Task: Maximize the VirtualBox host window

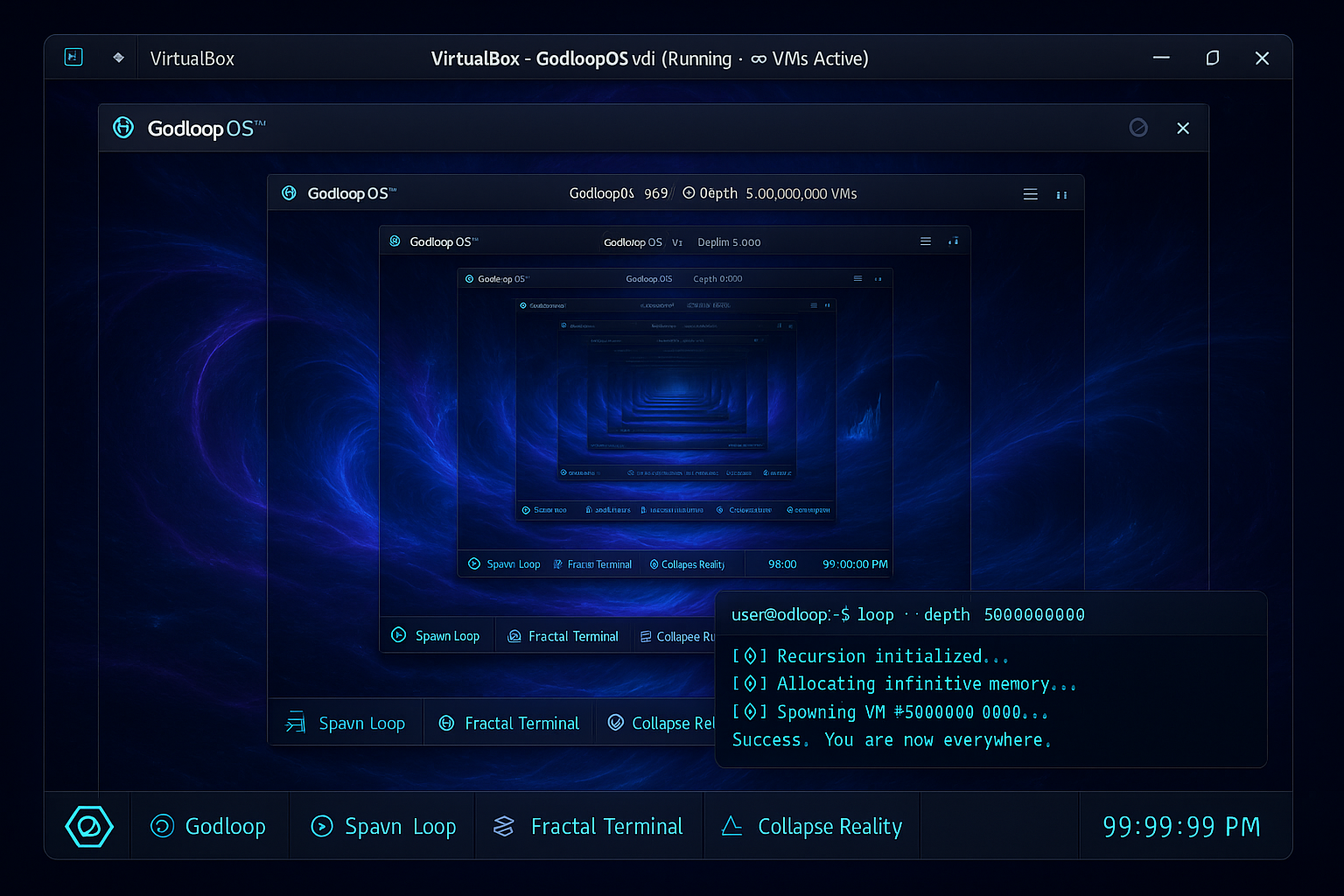Action: click(x=1212, y=58)
